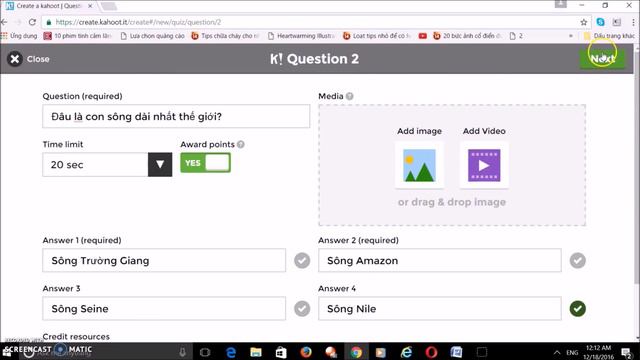Click the taskbar clock showing 12:12 AM

(598, 352)
